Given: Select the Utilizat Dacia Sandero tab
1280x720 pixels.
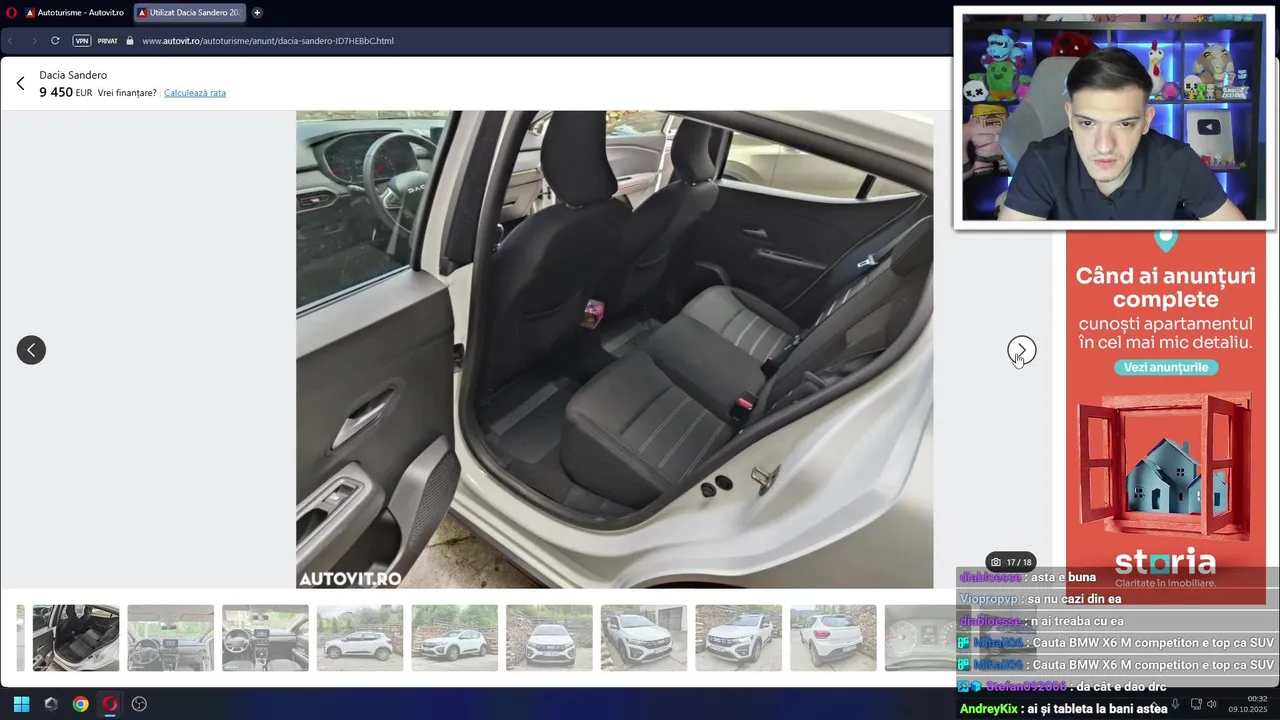Looking at the screenshot, I should pos(190,13).
